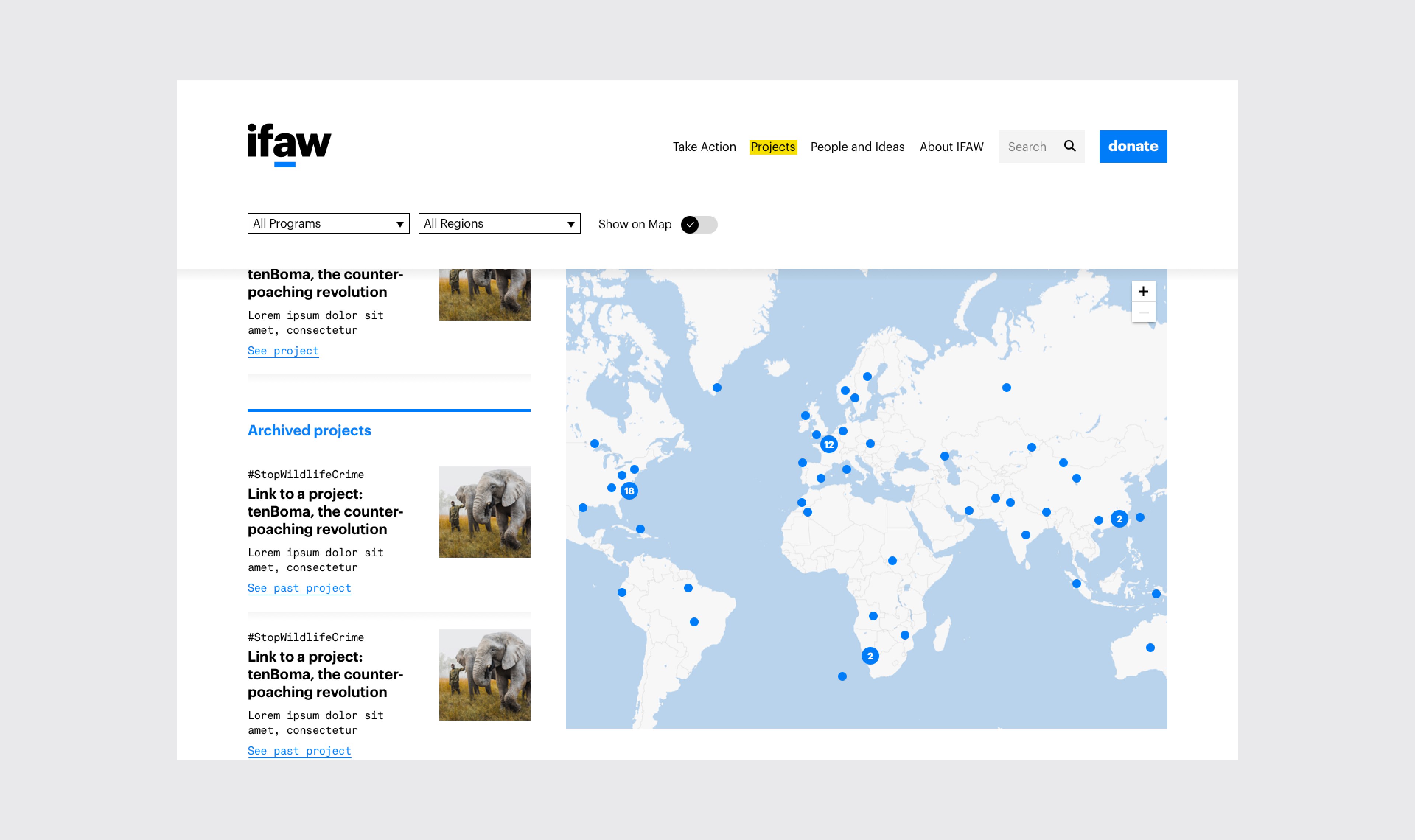1415x840 pixels.
Task: Open the All Regions dropdown
Action: (x=499, y=223)
